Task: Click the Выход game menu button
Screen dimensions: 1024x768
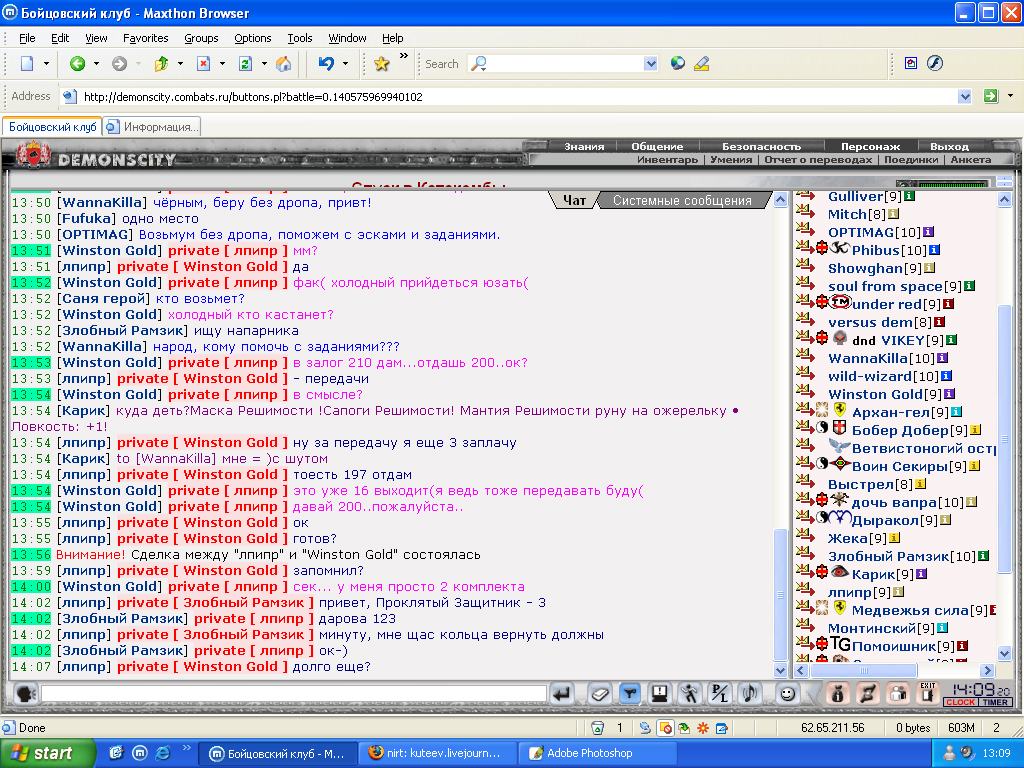Action: point(950,146)
